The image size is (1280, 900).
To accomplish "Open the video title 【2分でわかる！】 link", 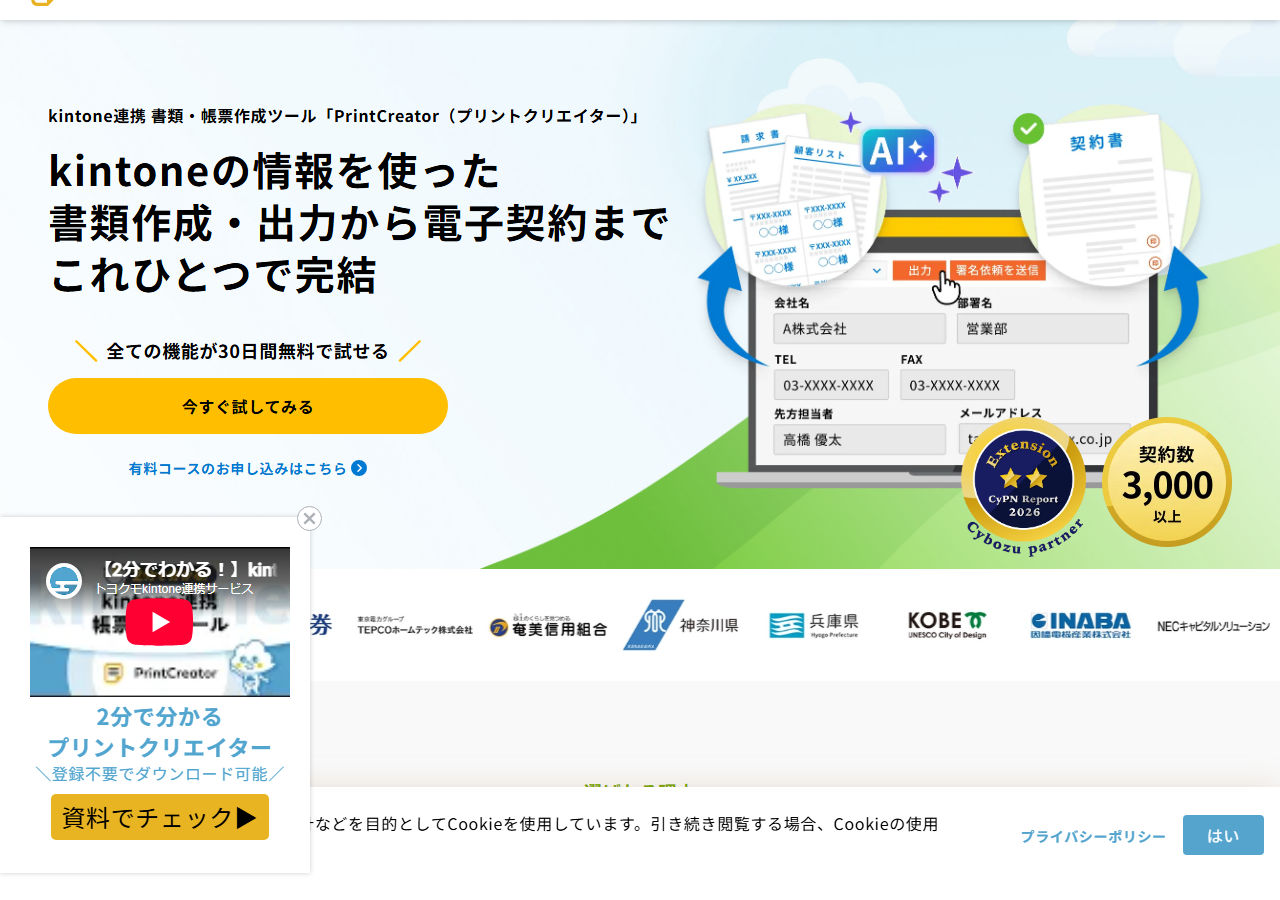I will point(188,569).
